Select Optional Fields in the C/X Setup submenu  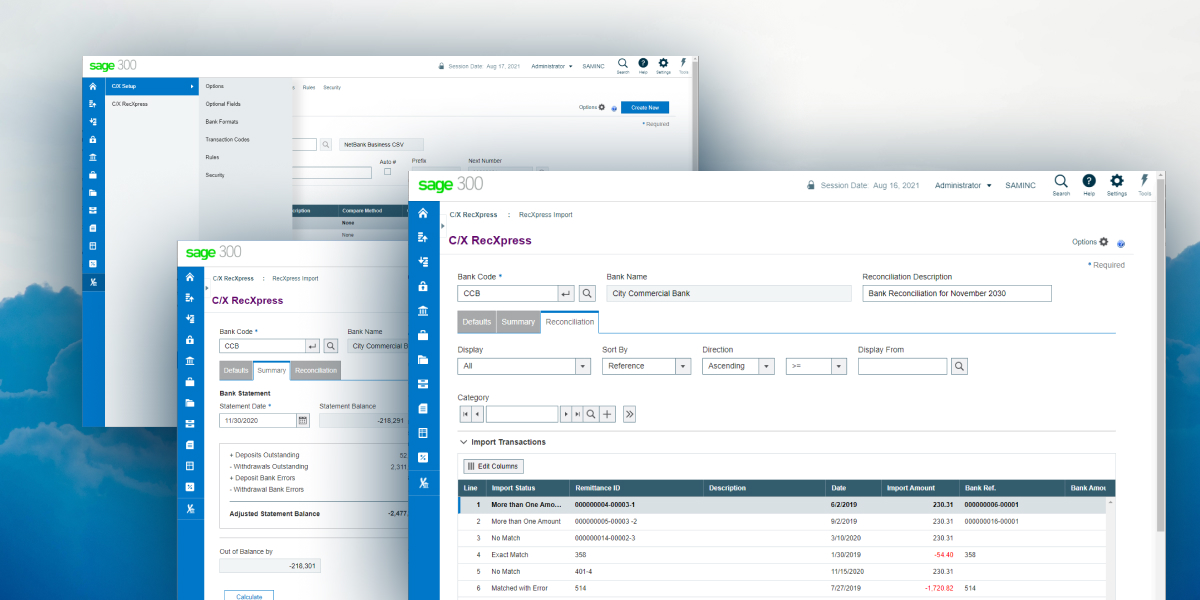click(223, 104)
